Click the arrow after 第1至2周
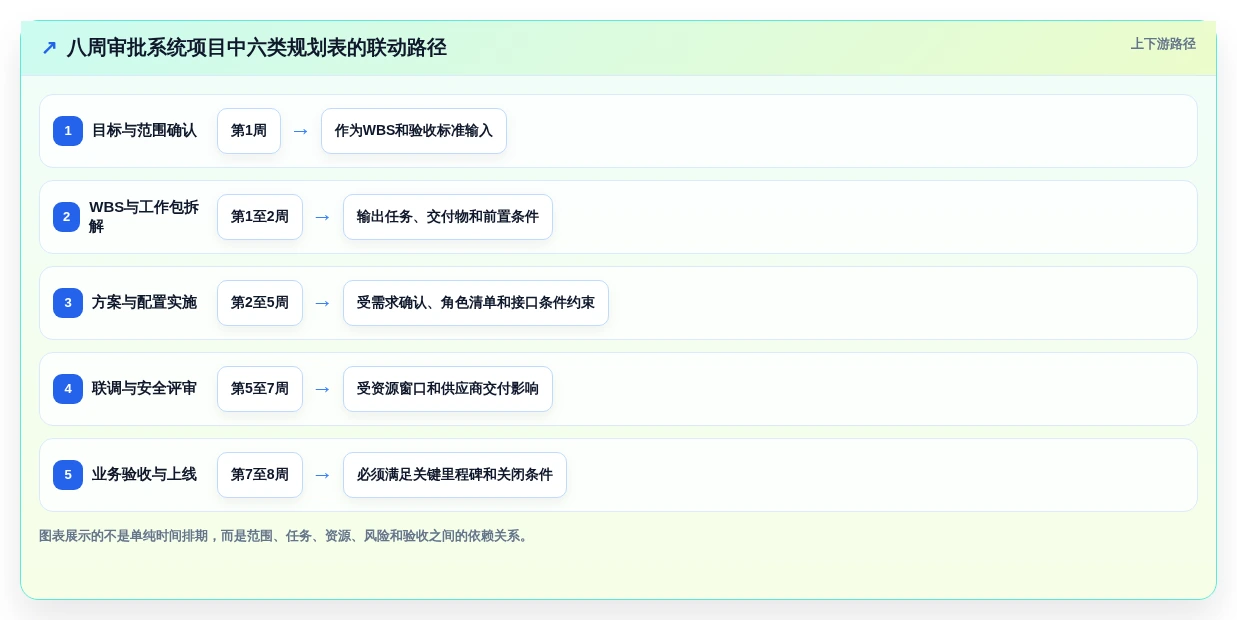The image size is (1237, 620). 323,217
